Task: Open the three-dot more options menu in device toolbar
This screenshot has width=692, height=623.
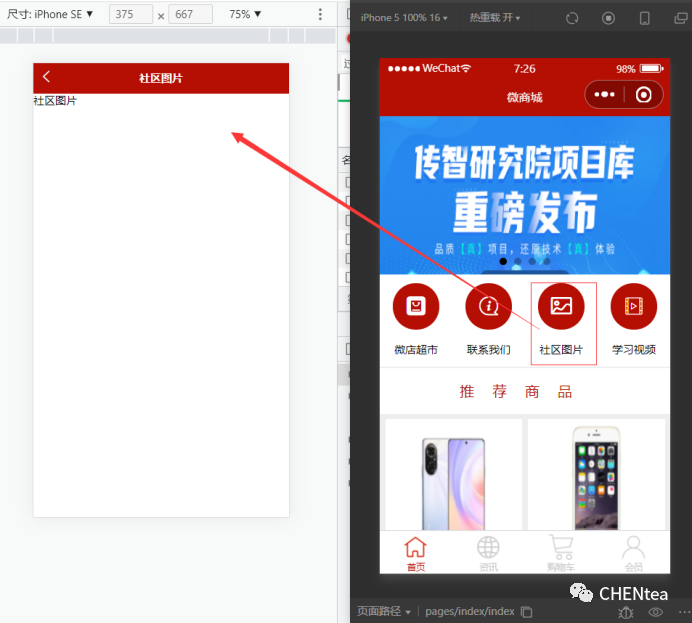Action: [320, 14]
